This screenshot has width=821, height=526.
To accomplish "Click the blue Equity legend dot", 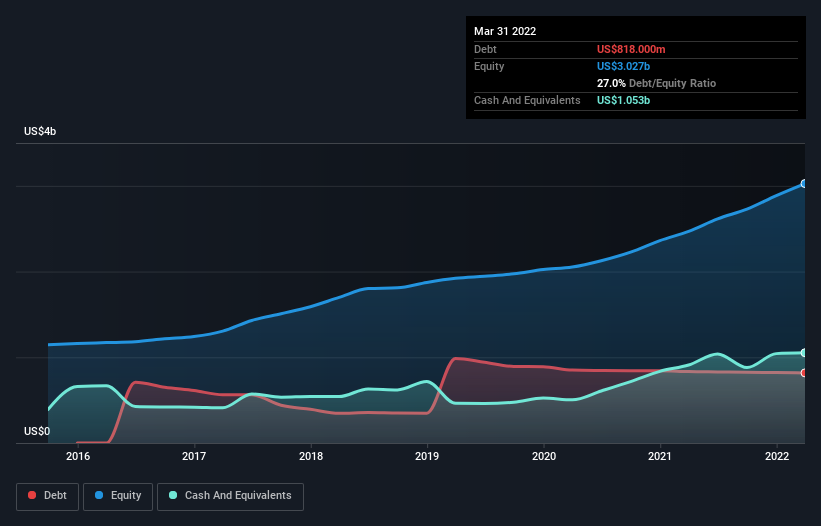I will pyautogui.click(x=99, y=495).
